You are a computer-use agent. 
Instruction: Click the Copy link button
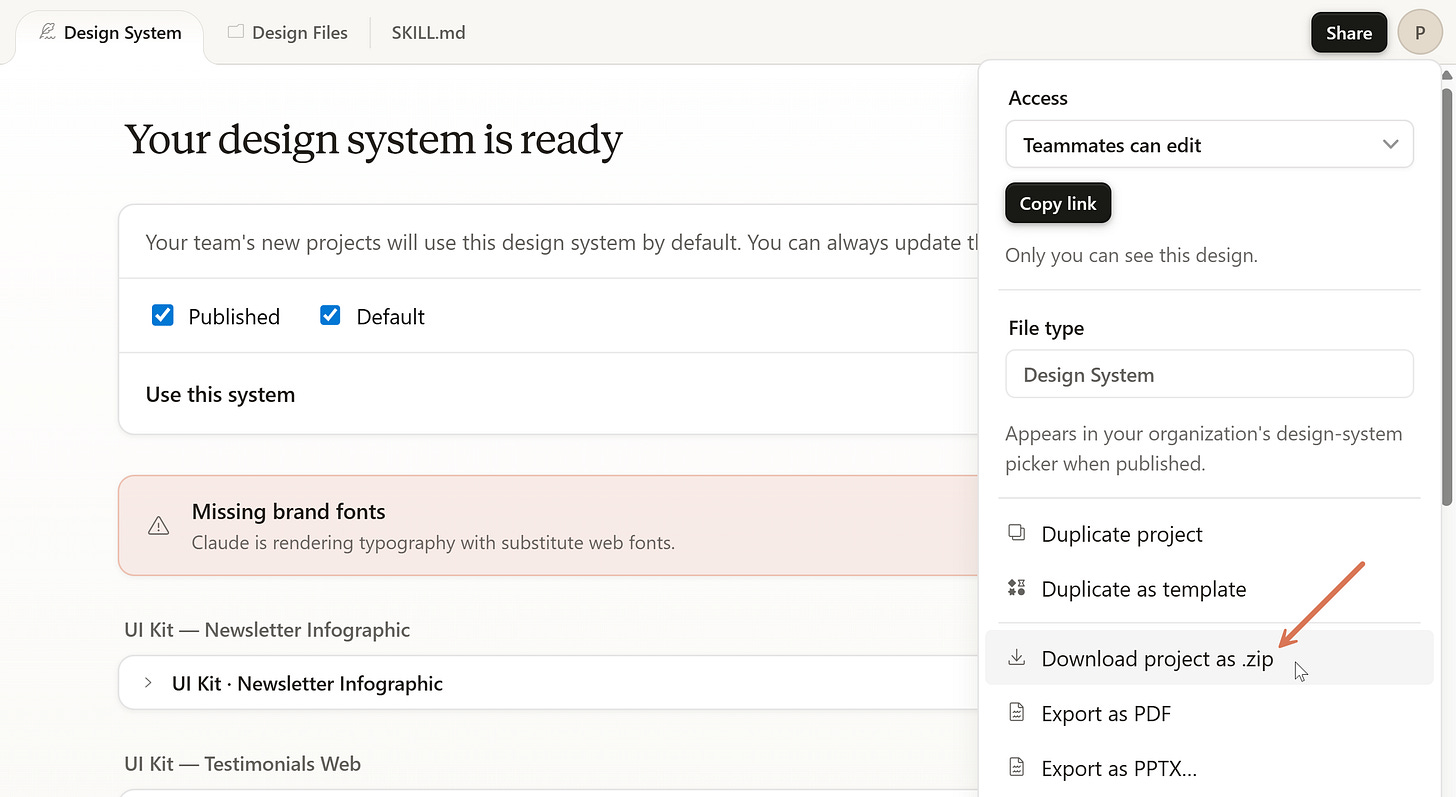coord(1058,203)
